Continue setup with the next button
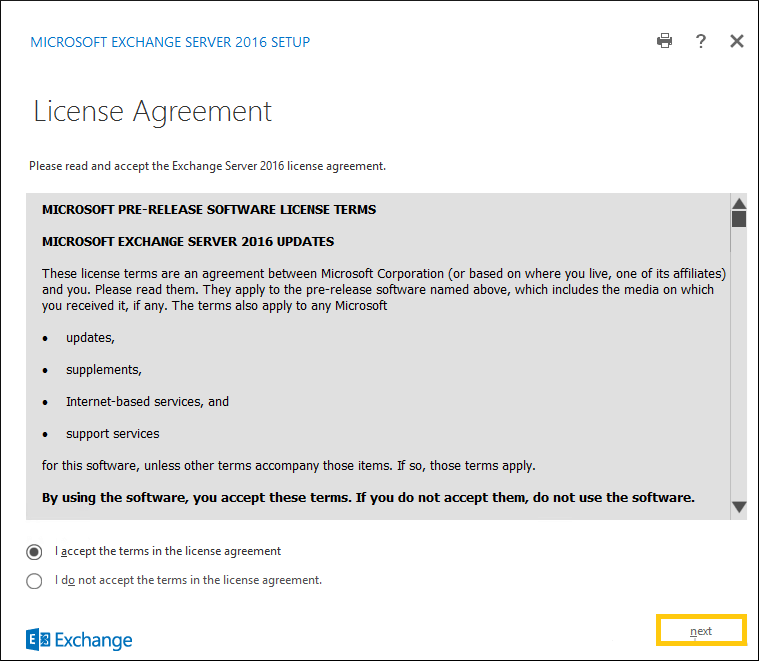 pyautogui.click(x=701, y=631)
